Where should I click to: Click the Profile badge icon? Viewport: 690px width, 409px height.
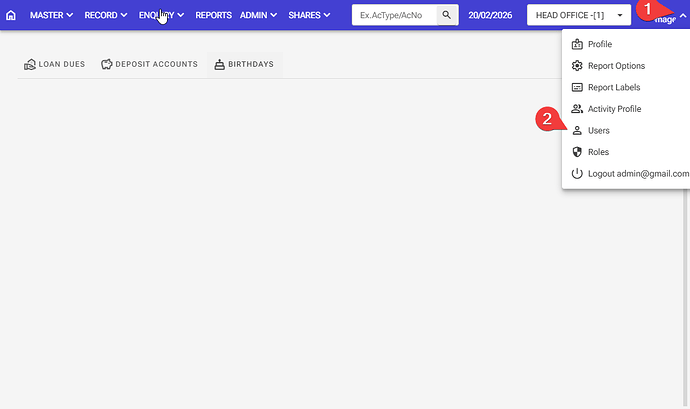(577, 44)
